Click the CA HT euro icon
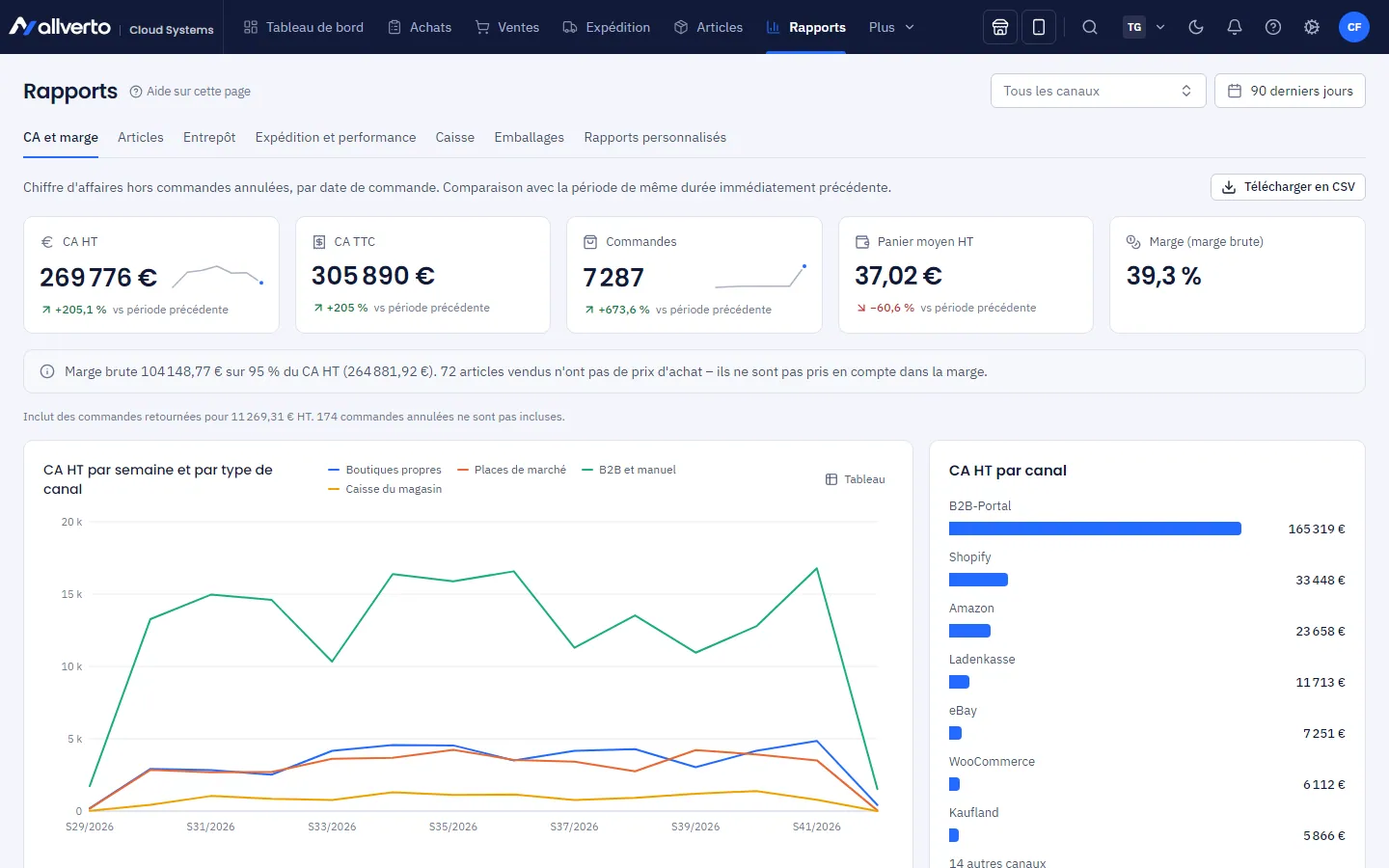1389x868 pixels. (47, 242)
